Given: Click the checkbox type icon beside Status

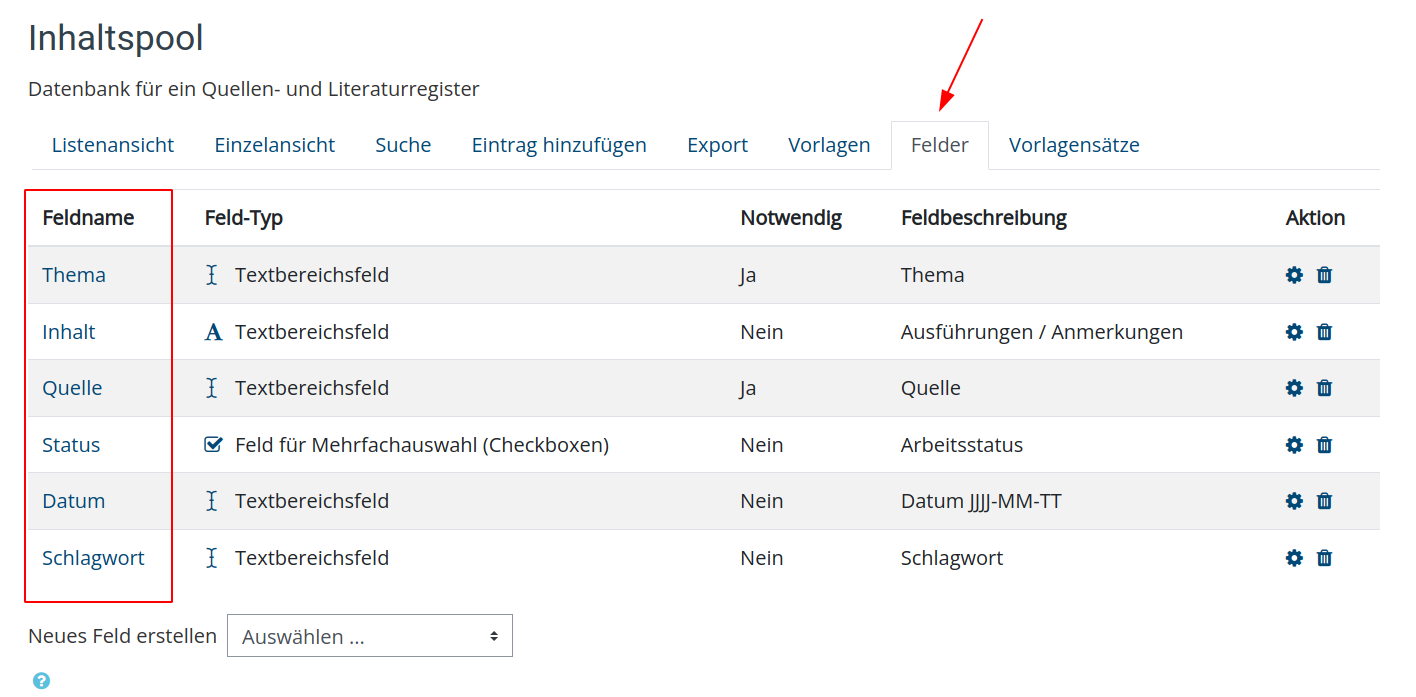Looking at the screenshot, I should 213,445.
